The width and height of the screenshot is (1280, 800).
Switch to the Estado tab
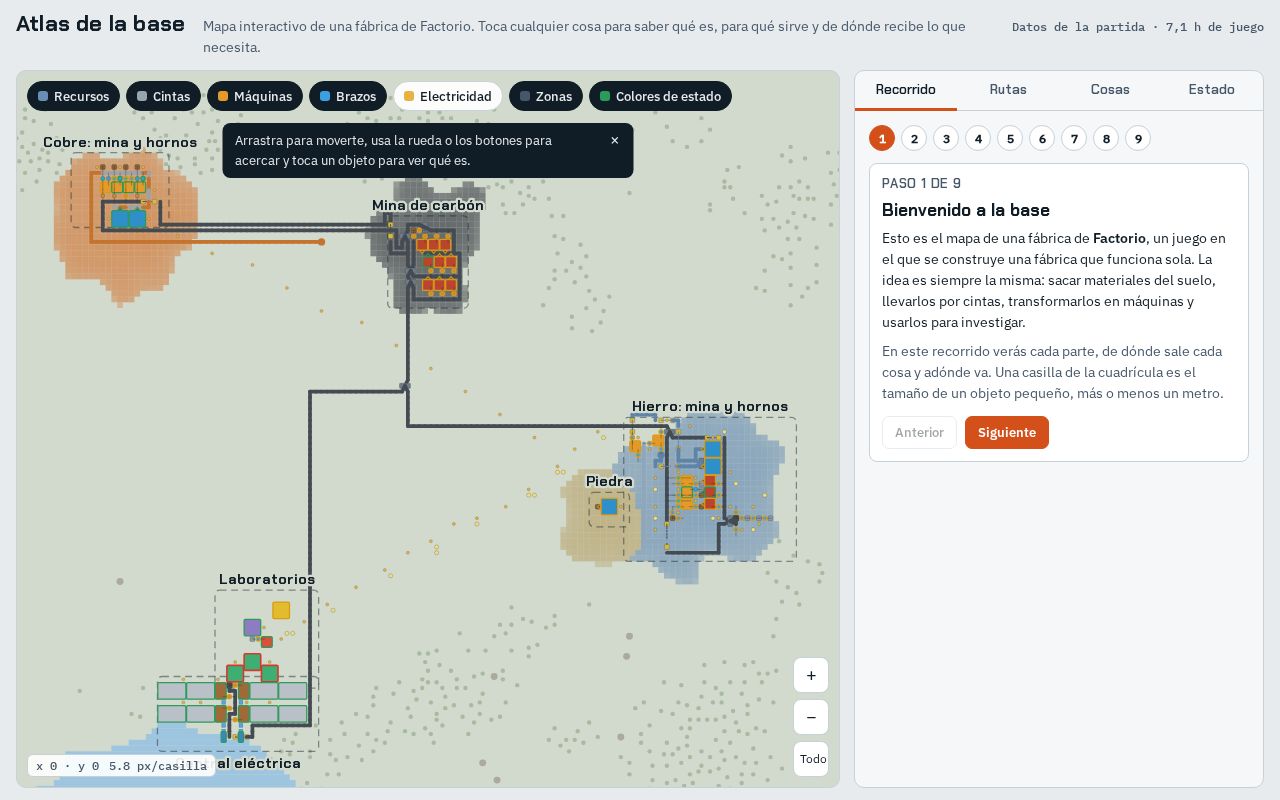point(1212,90)
